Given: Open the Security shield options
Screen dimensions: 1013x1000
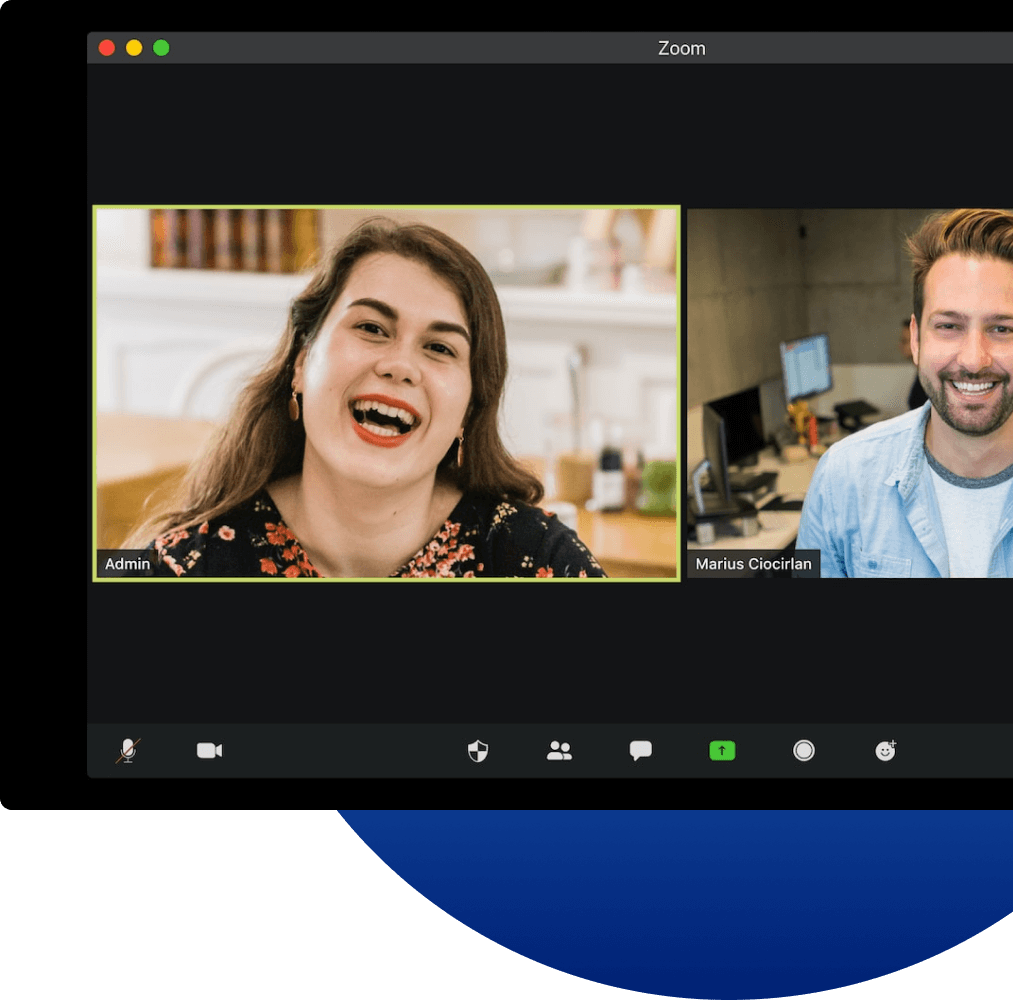Looking at the screenshot, I should (478, 751).
